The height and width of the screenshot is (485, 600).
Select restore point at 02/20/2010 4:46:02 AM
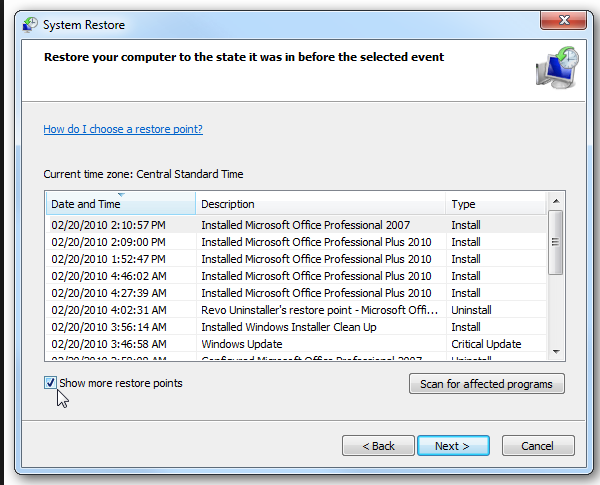297,276
